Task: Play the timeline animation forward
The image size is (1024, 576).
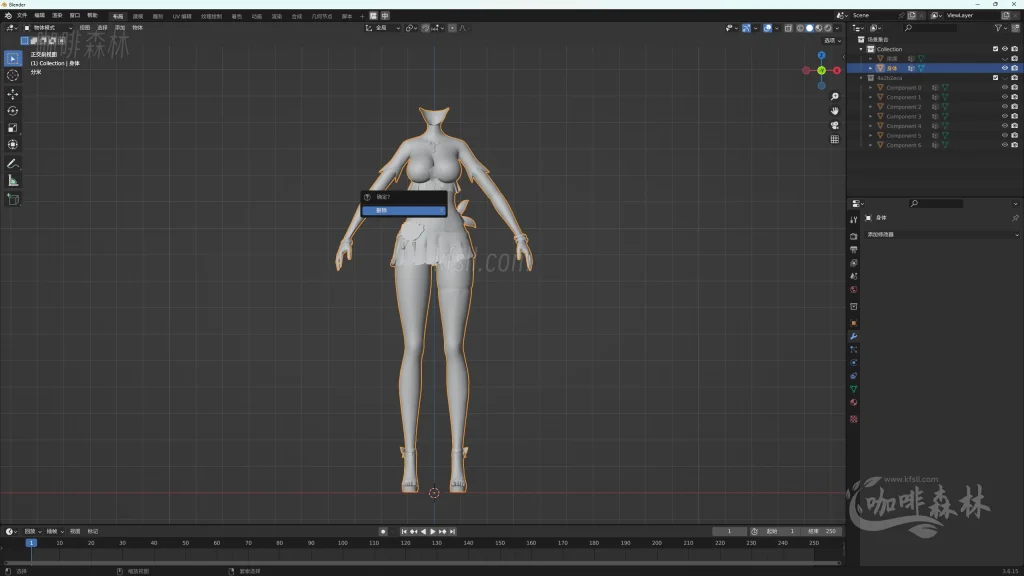Action: [432, 532]
